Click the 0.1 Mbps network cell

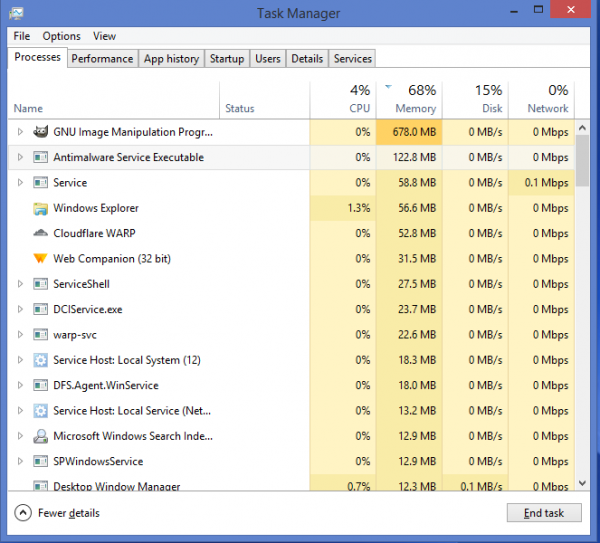[x=541, y=183]
